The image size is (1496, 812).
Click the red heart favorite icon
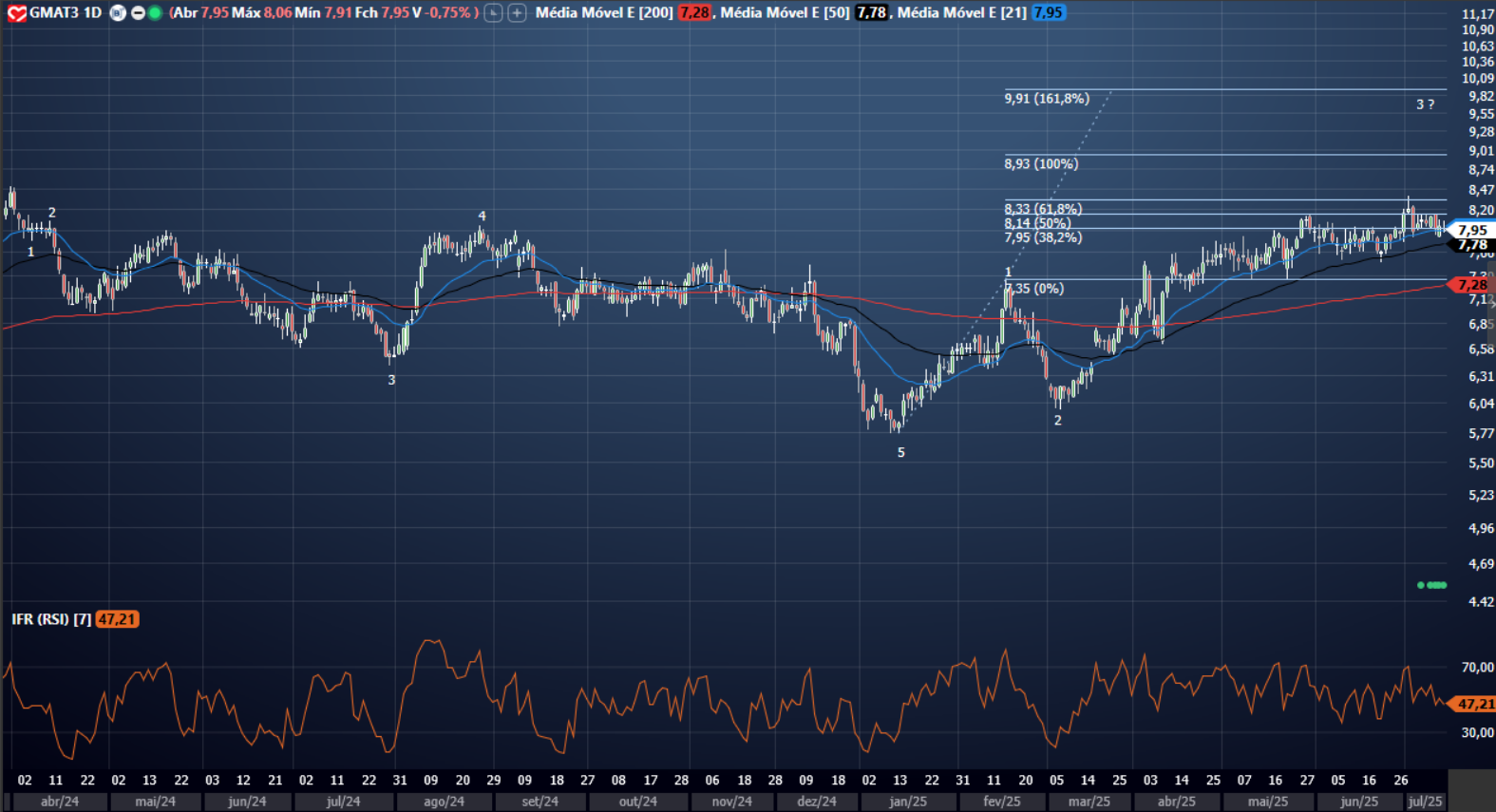point(16,13)
